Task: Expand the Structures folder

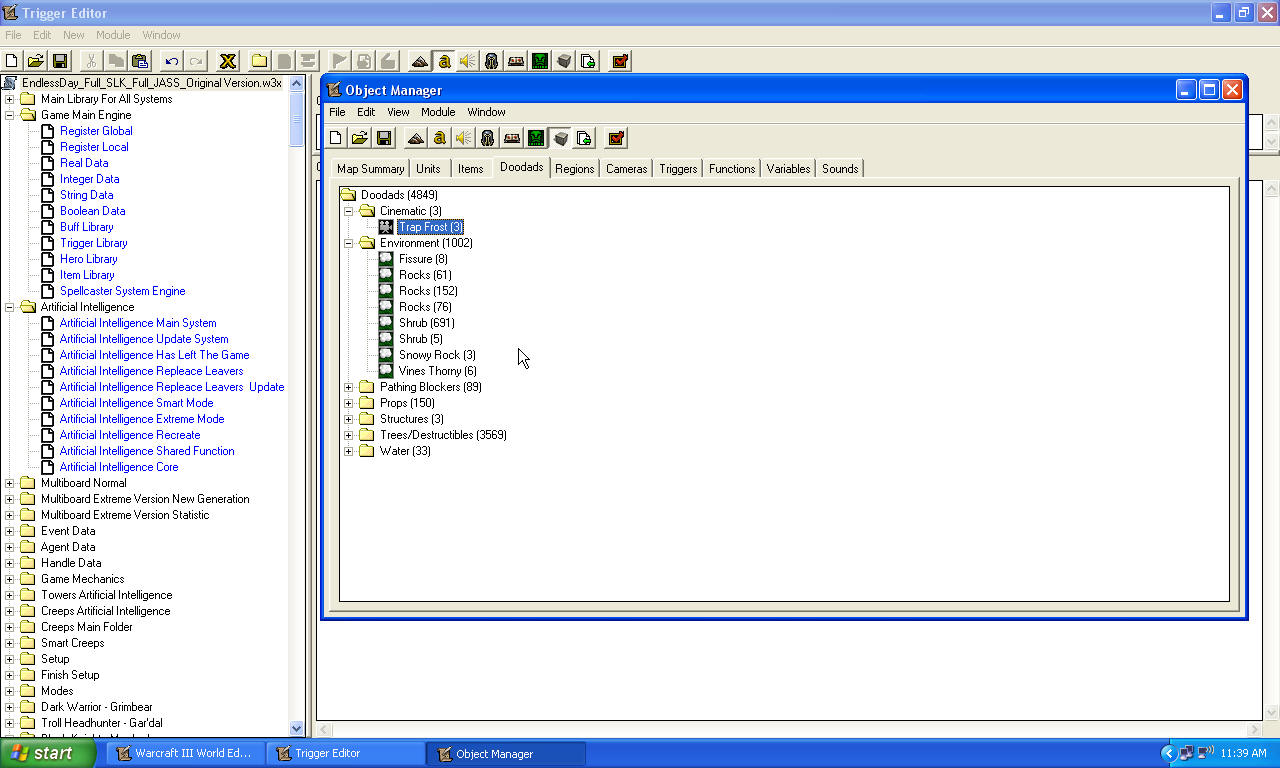Action: pos(349,419)
